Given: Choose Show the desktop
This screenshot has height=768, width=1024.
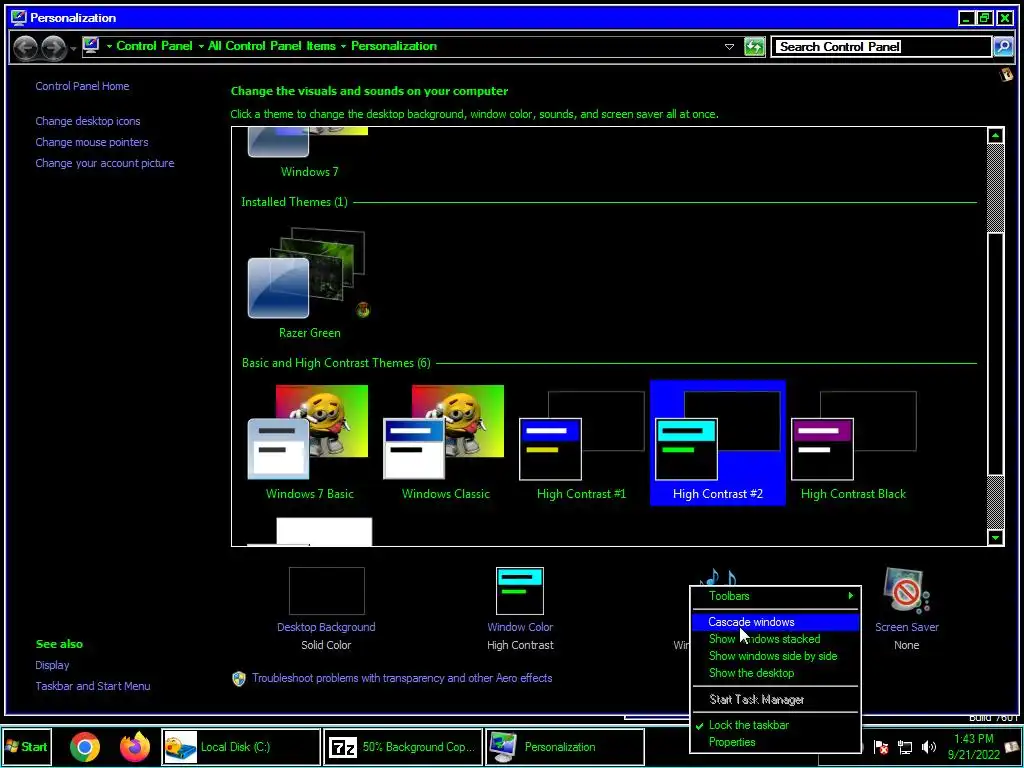Looking at the screenshot, I should [x=775, y=673].
